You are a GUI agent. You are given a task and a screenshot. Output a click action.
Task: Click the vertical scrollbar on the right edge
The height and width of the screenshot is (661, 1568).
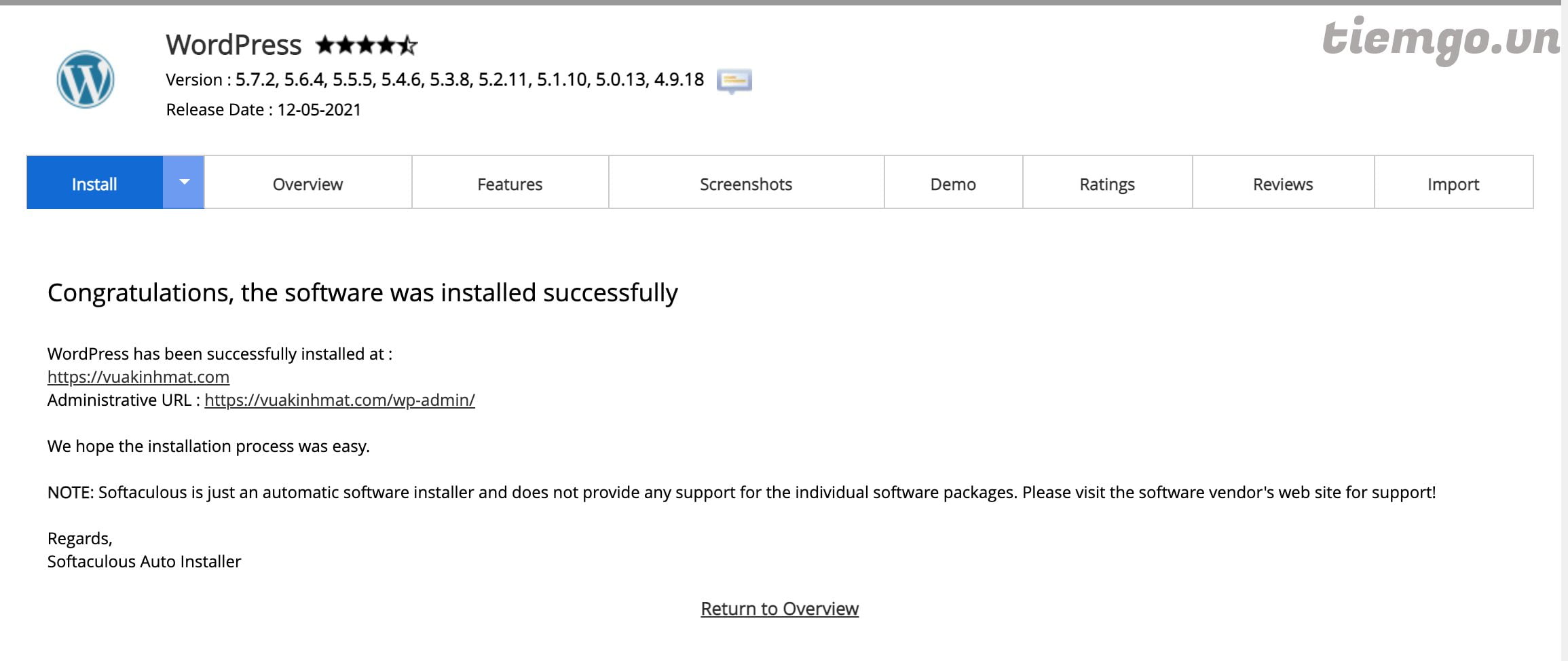(x=1564, y=330)
